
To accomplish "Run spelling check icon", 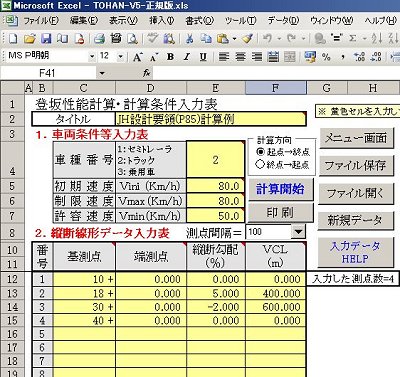I will (x=153, y=39).
